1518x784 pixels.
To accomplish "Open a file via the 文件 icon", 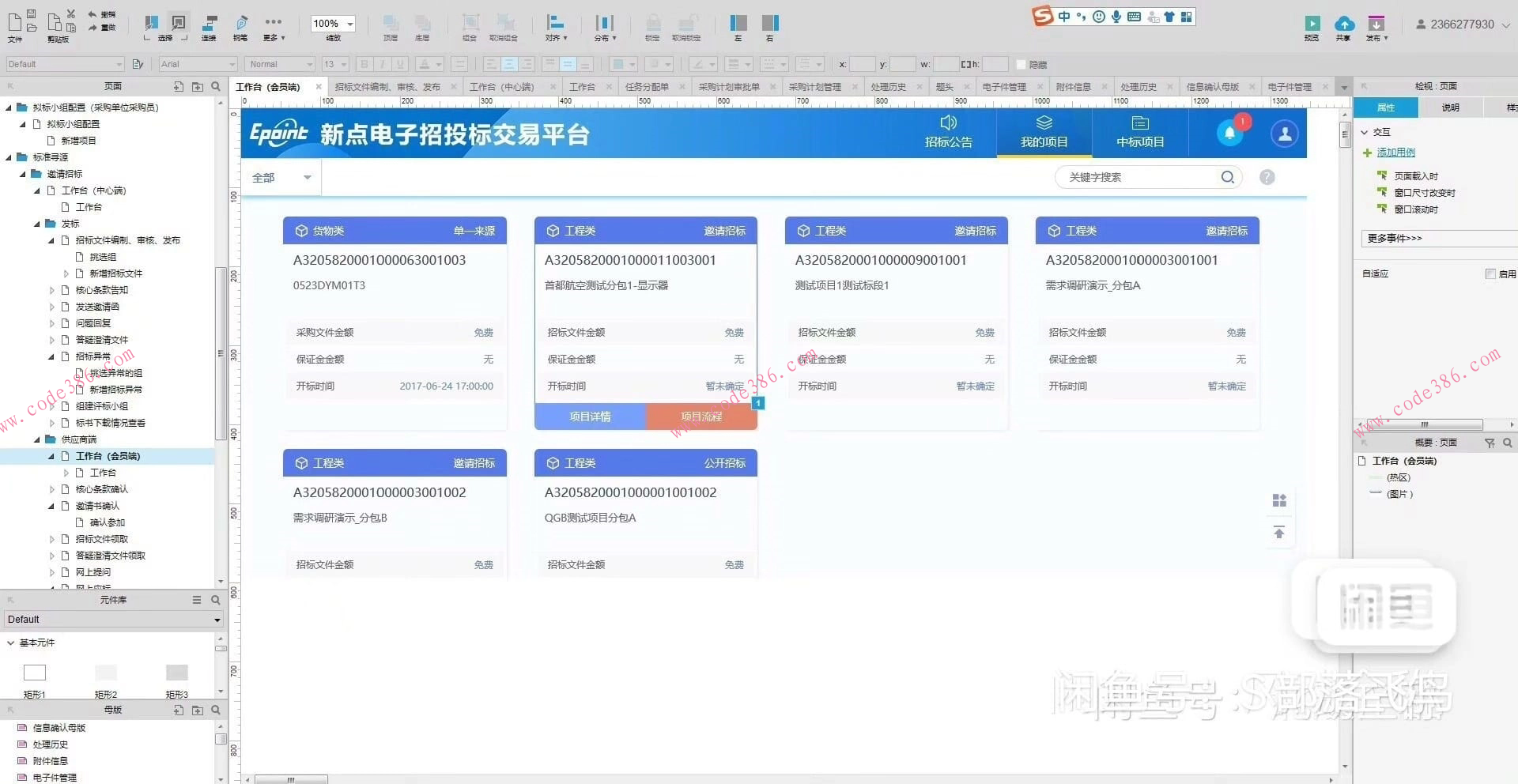I will pos(14,24).
